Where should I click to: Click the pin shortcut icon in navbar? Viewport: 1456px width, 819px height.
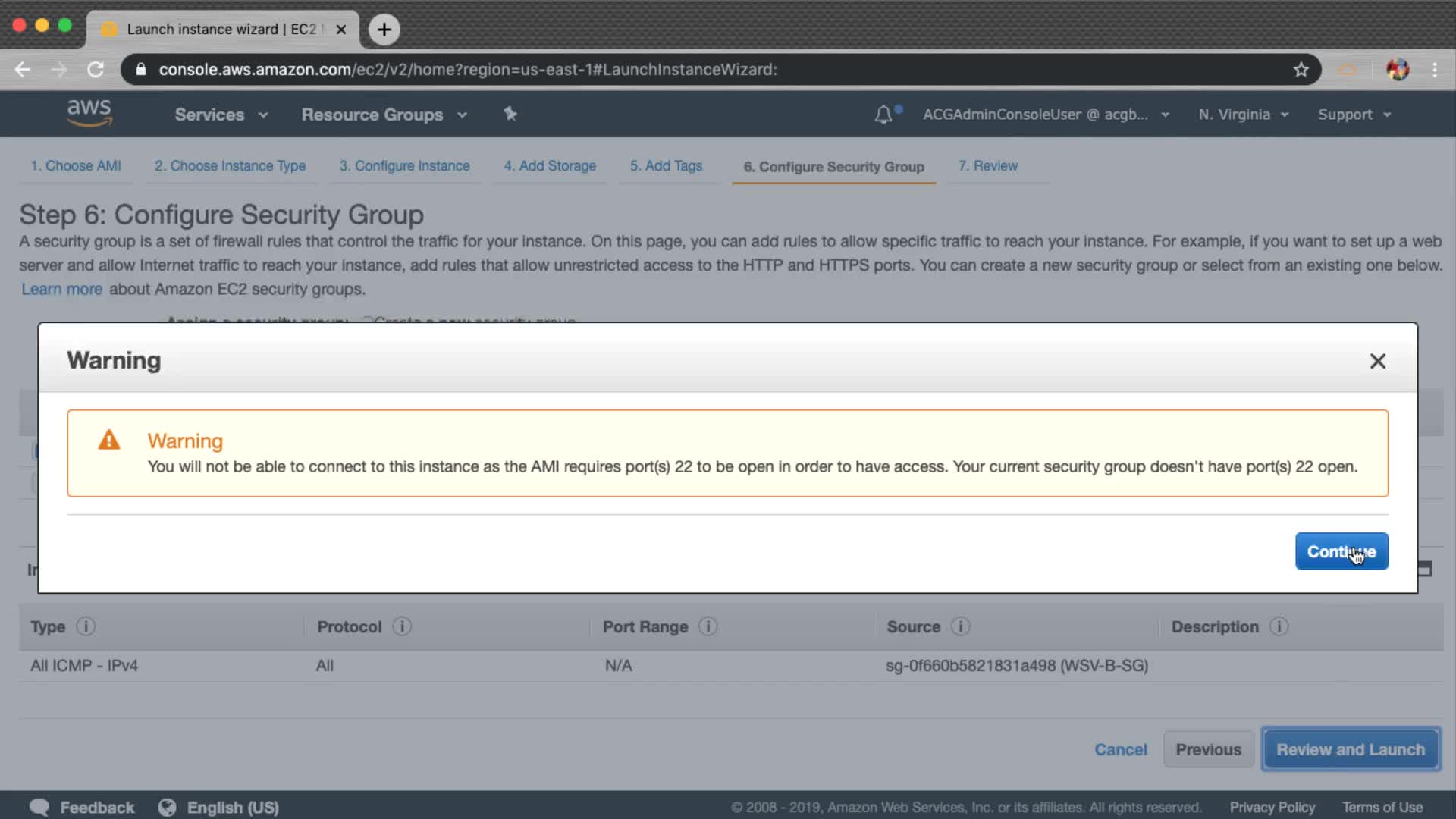[510, 114]
